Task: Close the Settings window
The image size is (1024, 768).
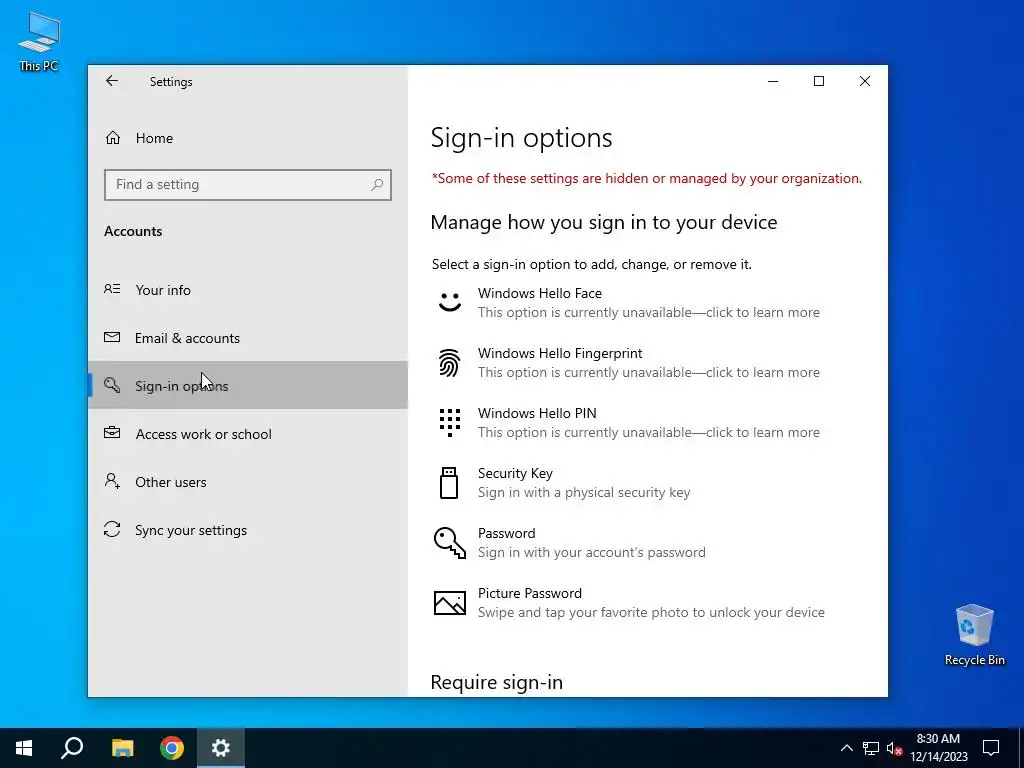Action: pyautogui.click(x=865, y=81)
